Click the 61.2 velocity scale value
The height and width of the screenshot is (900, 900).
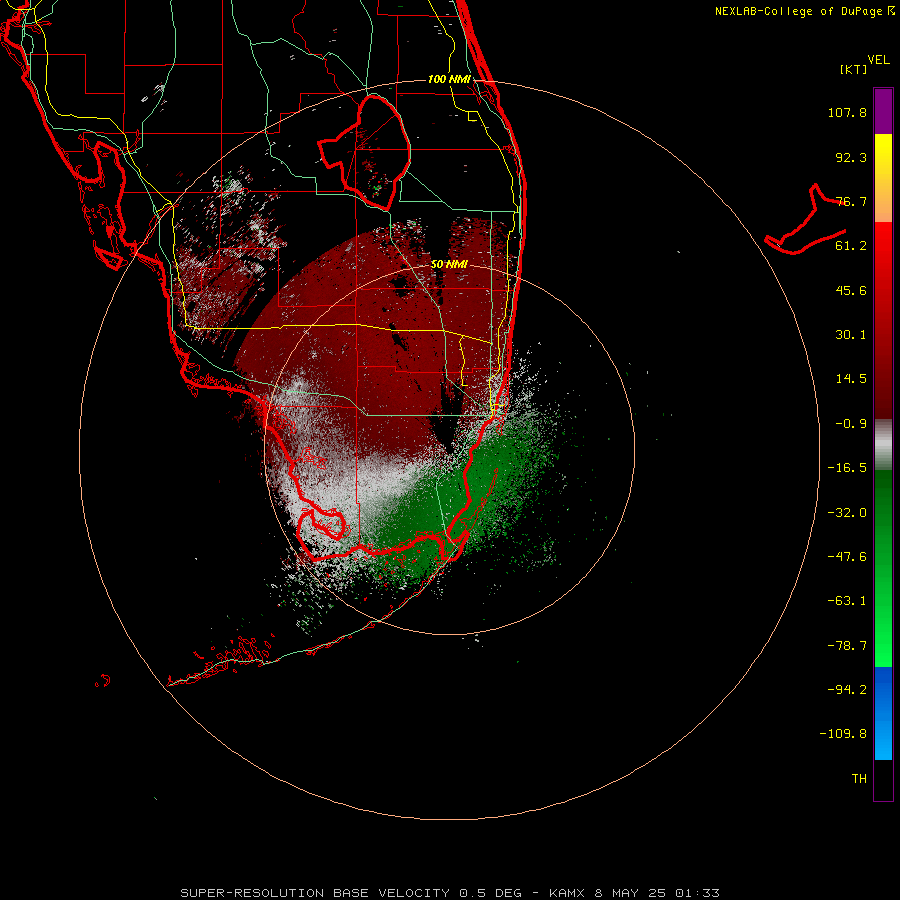tap(851, 246)
